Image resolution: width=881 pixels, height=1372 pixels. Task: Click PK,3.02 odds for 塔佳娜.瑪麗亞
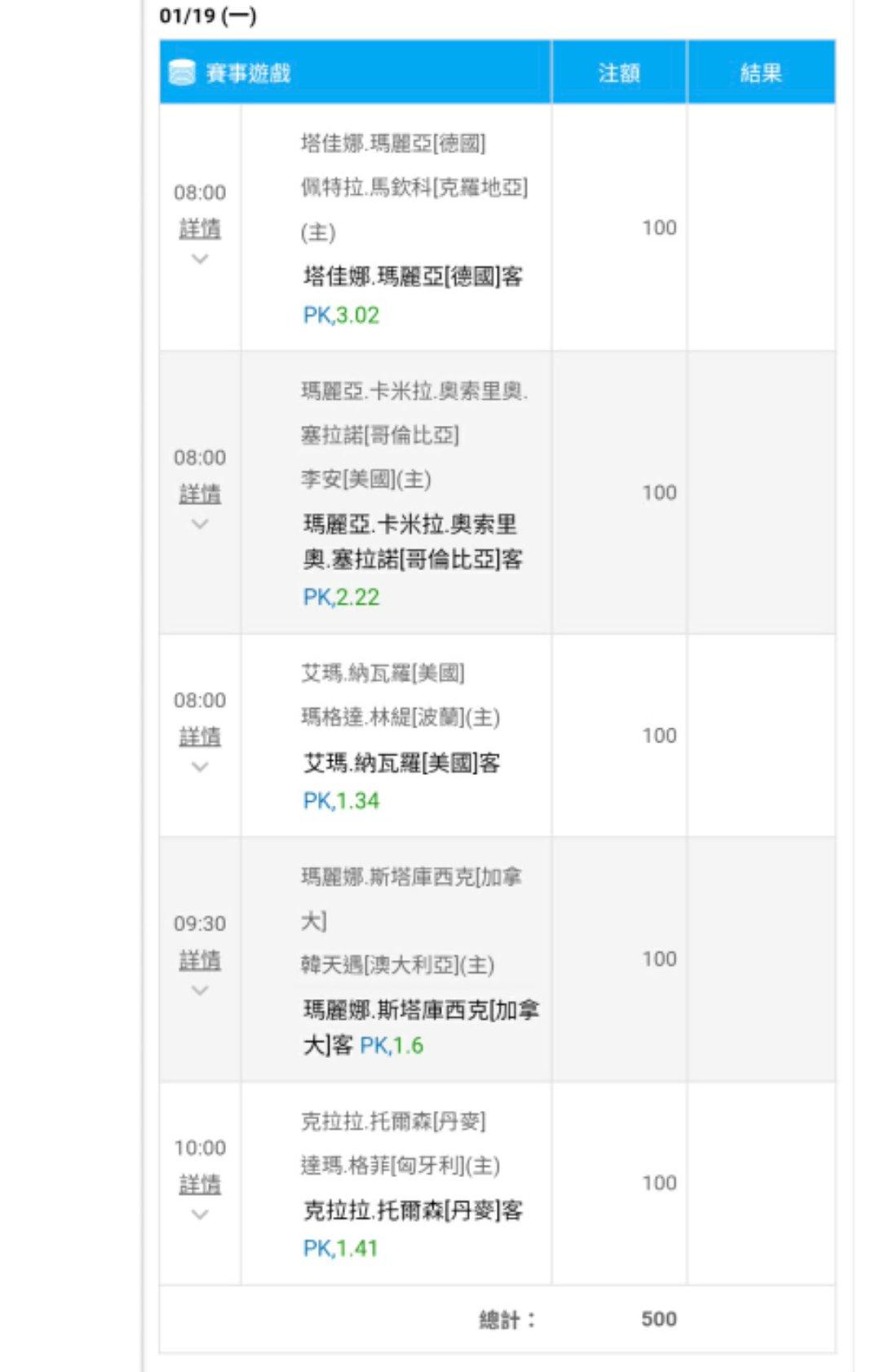[341, 316]
